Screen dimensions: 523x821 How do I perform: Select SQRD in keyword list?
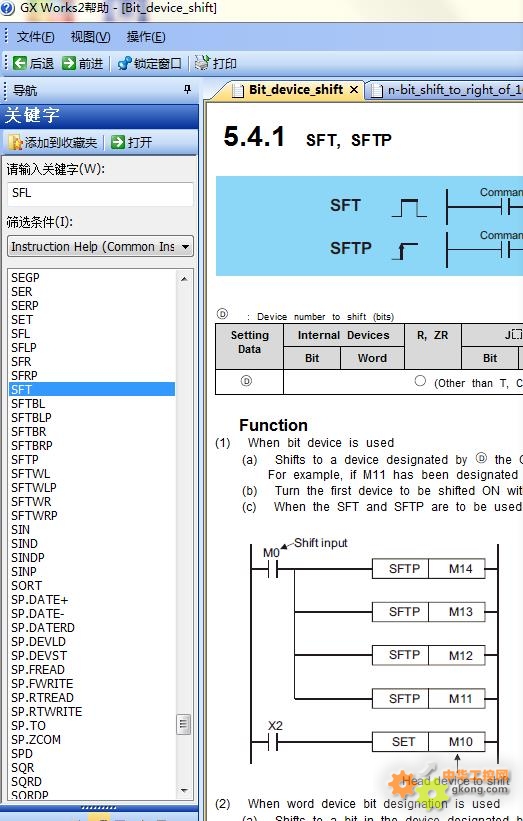[26, 782]
